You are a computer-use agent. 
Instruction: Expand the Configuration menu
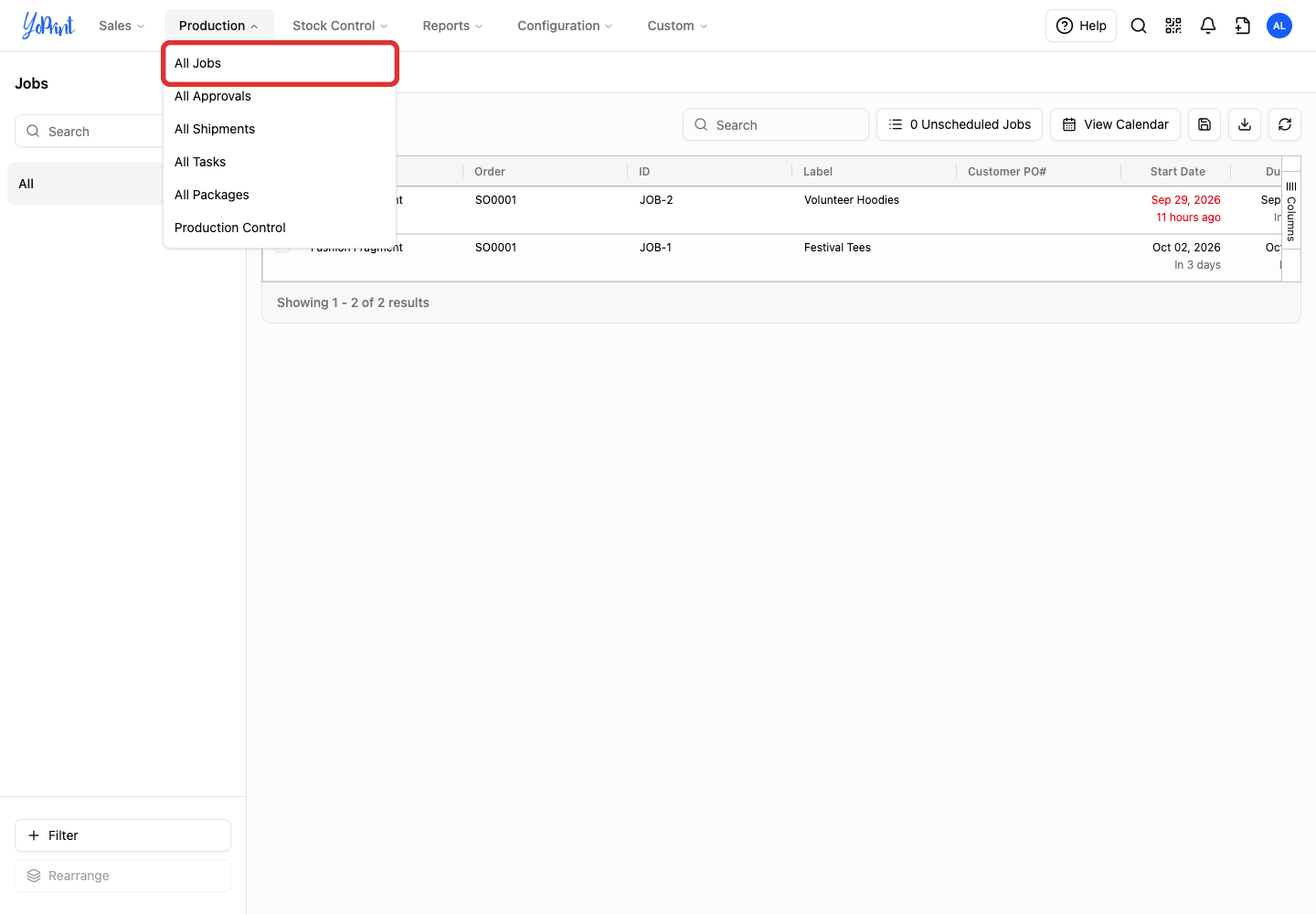[x=565, y=26]
